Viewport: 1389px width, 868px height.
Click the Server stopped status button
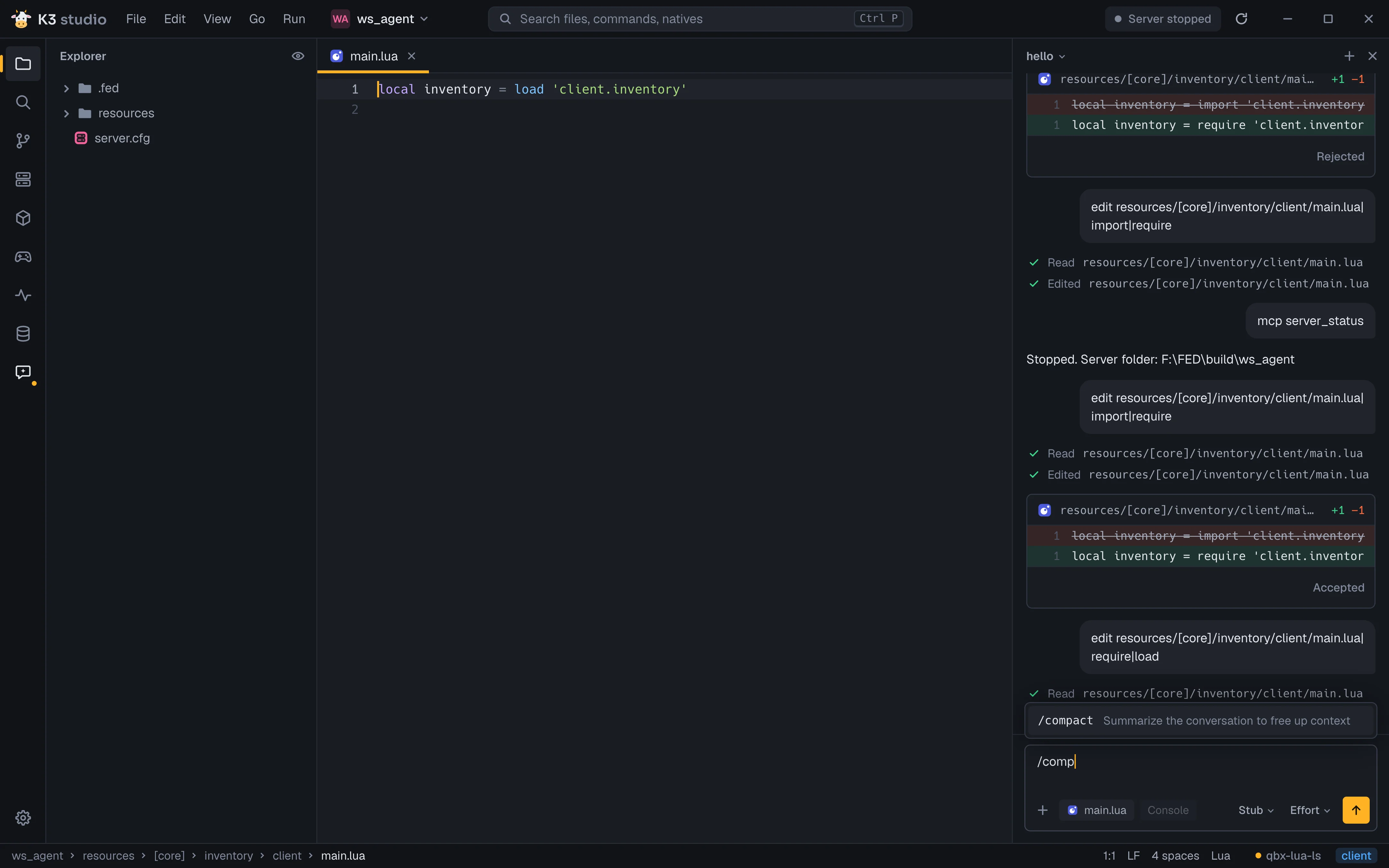coord(1163,19)
